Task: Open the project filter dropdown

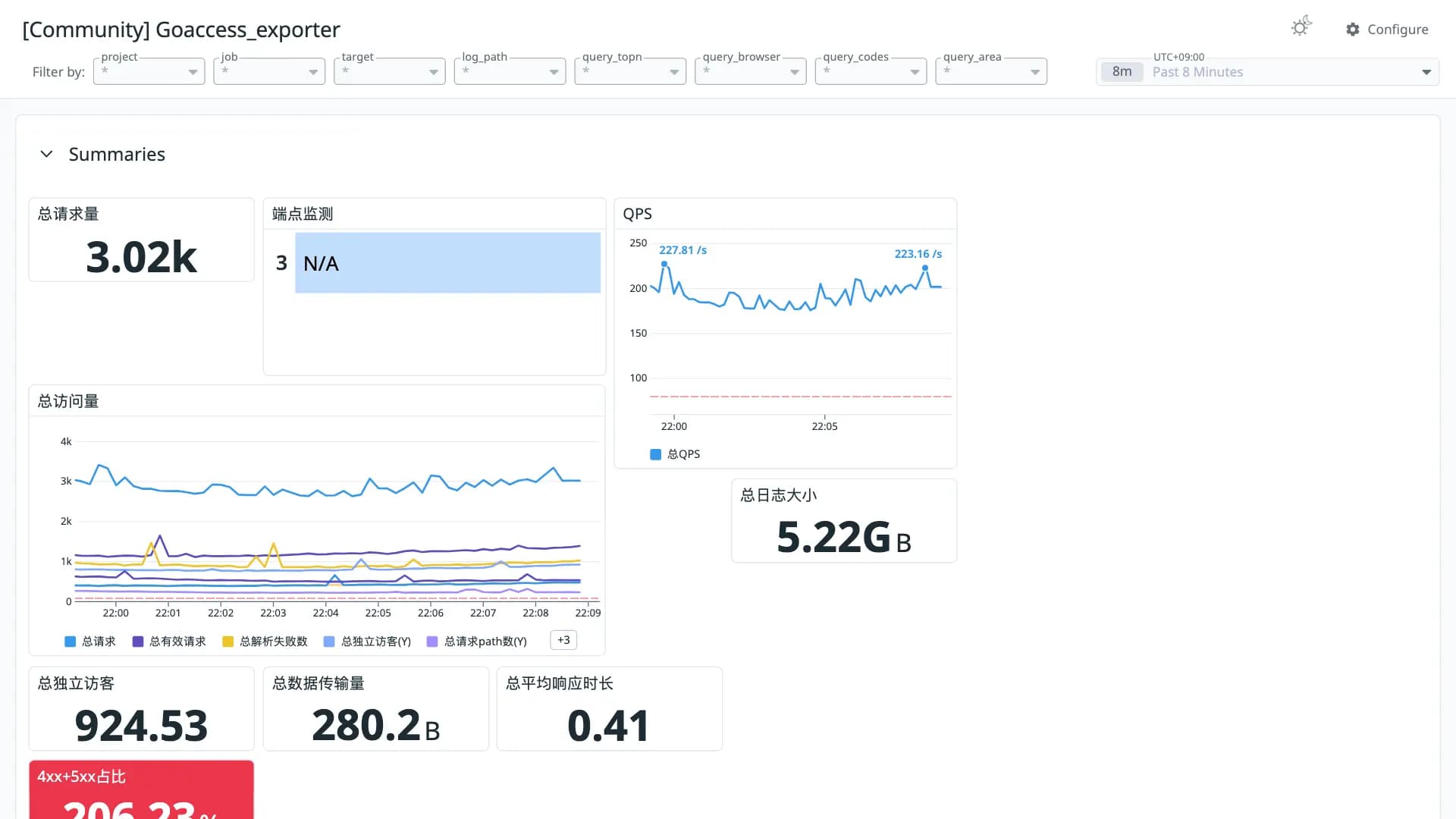Action: click(149, 71)
